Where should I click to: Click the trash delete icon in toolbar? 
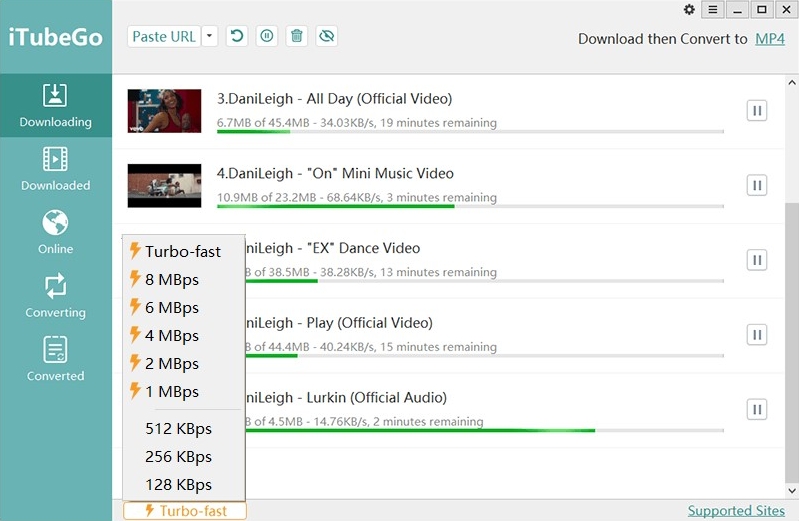tap(297, 36)
